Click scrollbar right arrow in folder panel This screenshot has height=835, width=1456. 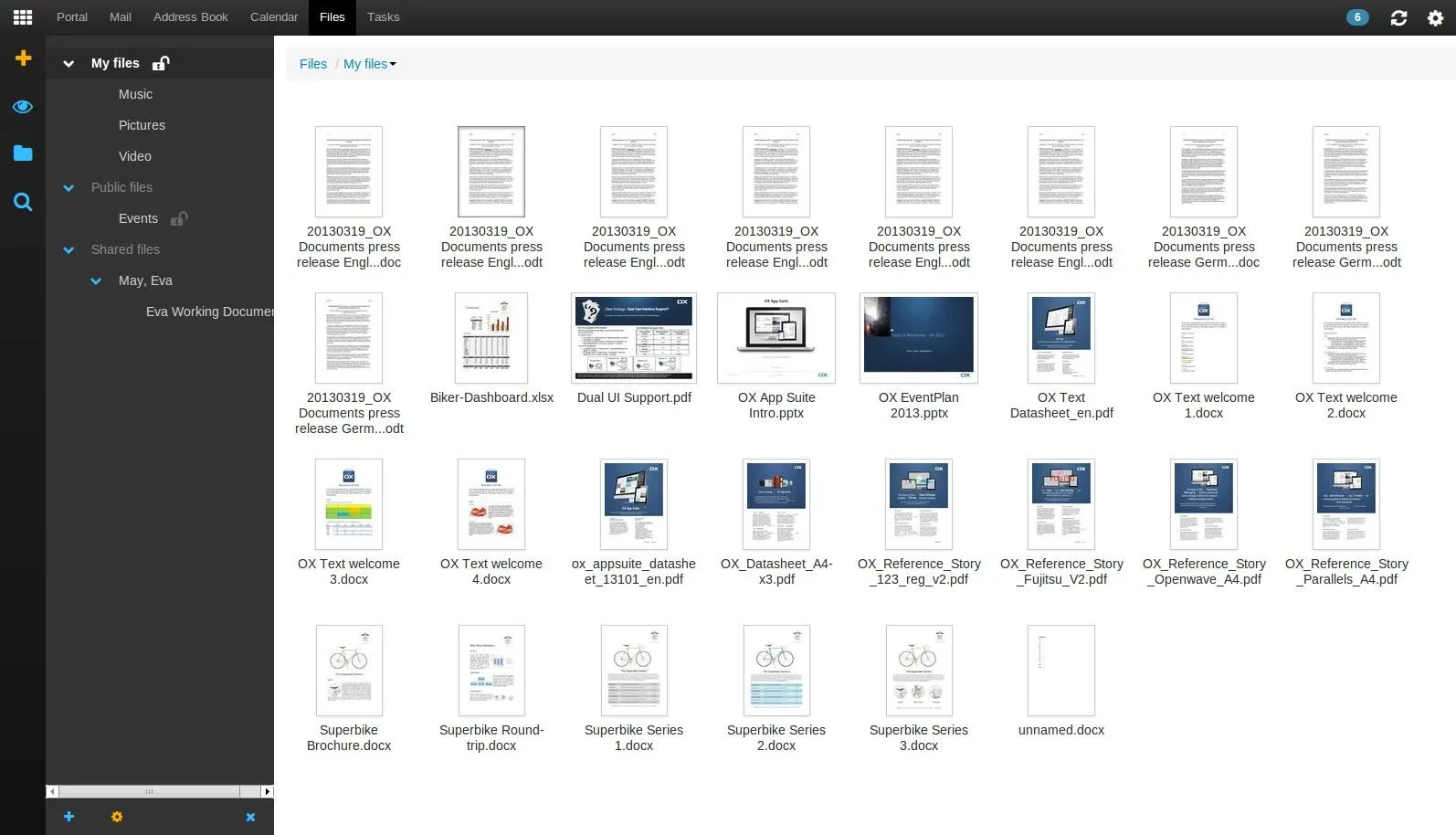[267, 791]
